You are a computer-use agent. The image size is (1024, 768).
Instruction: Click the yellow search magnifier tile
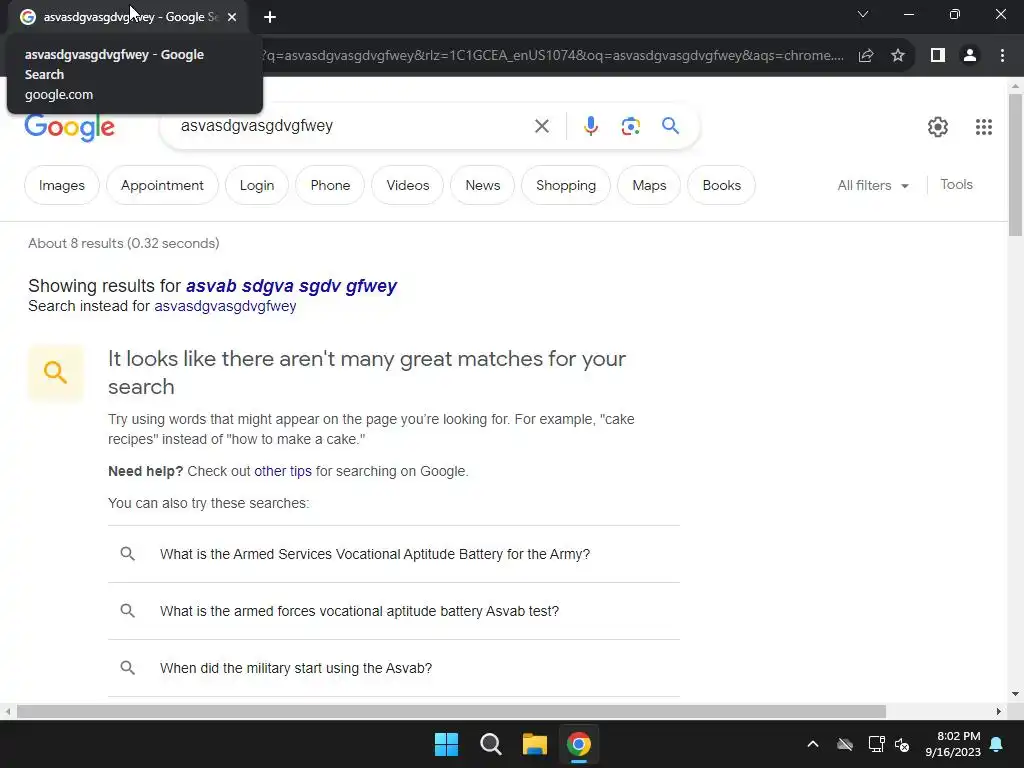point(56,373)
